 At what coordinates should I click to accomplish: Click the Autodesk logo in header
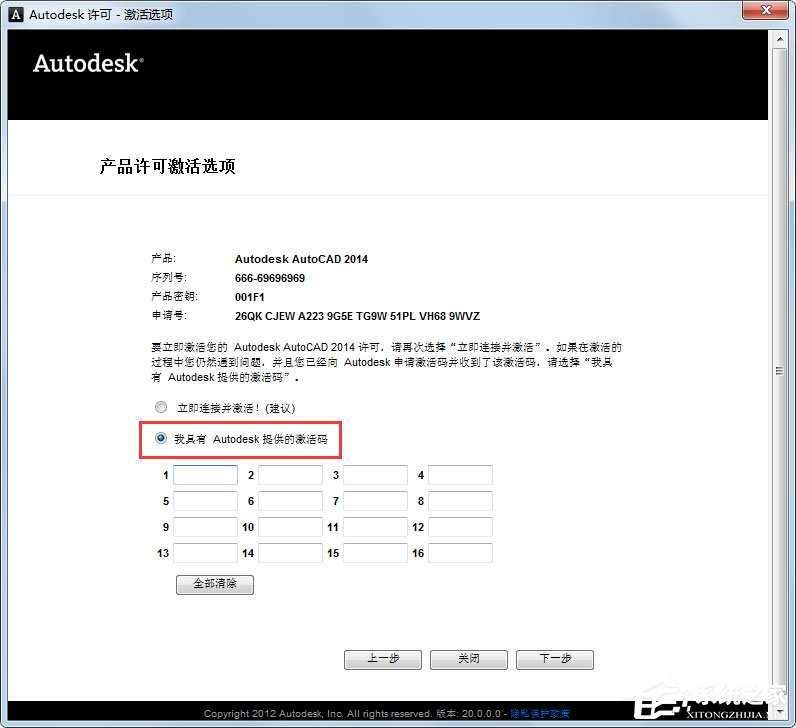click(88, 63)
